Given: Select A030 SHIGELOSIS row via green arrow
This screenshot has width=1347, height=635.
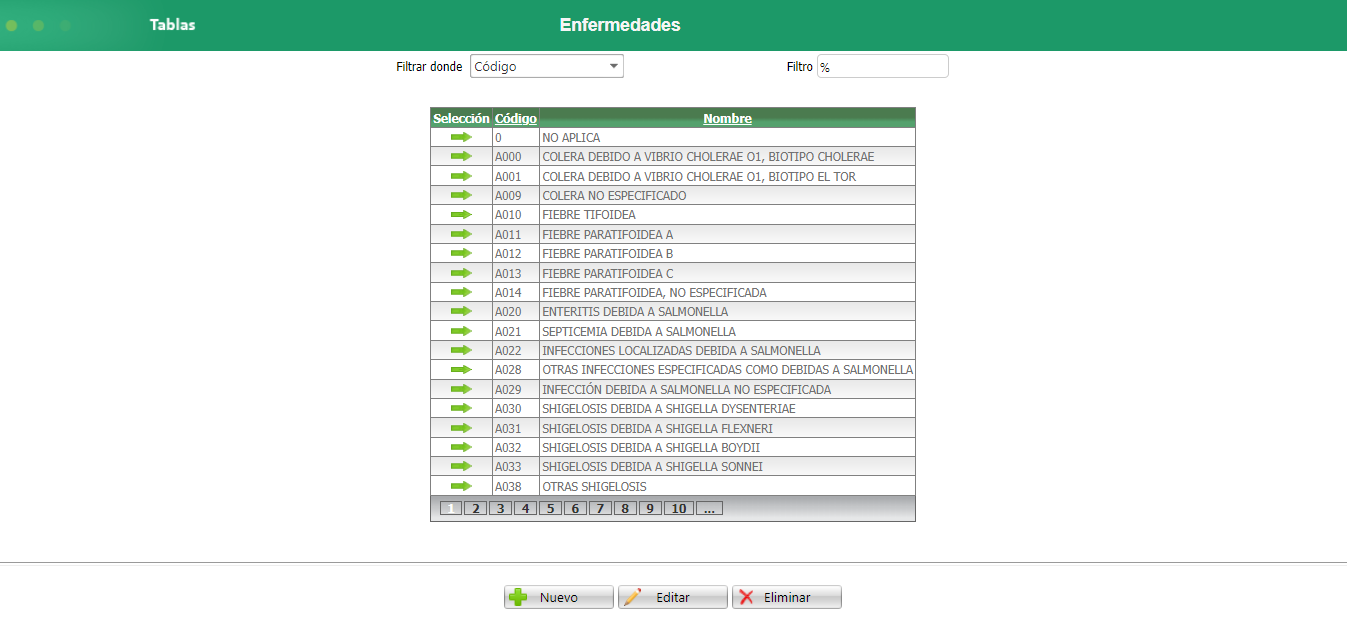Looking at the screenshot, I should [459, 408].
